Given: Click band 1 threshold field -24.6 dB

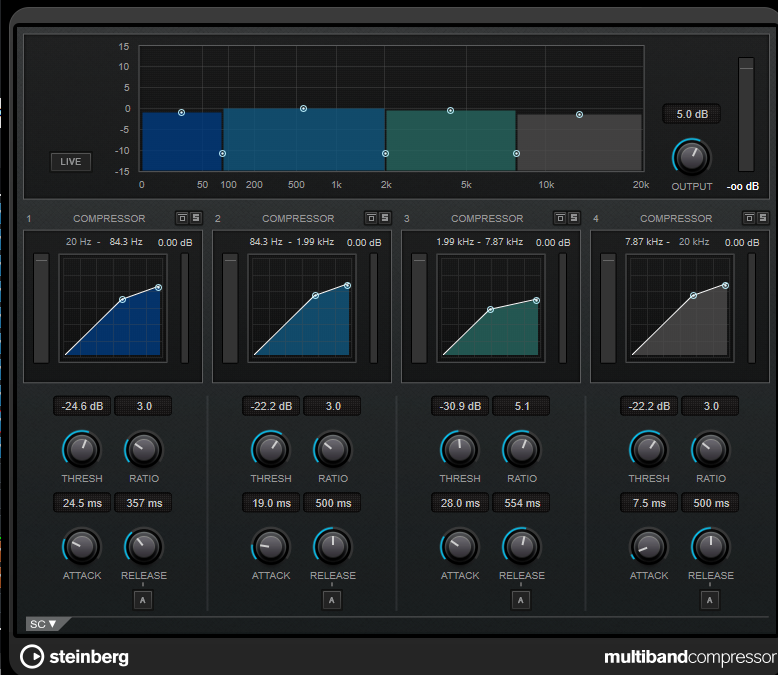Looking at the screenshot, I should pyautogui.click(x=82, y=406).
